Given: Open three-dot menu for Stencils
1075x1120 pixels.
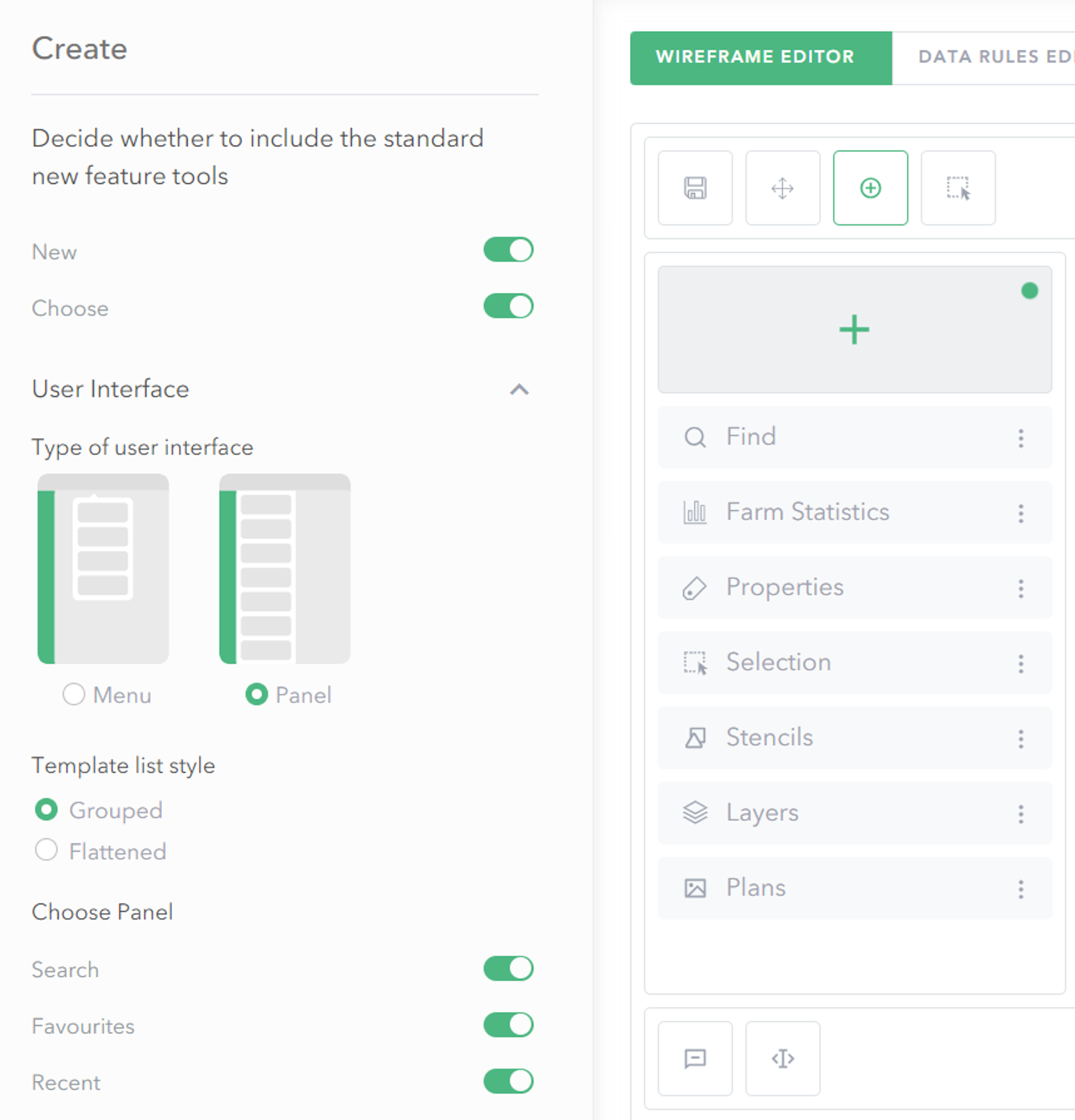Looking at the screenshot, I should pos(1021,739).
